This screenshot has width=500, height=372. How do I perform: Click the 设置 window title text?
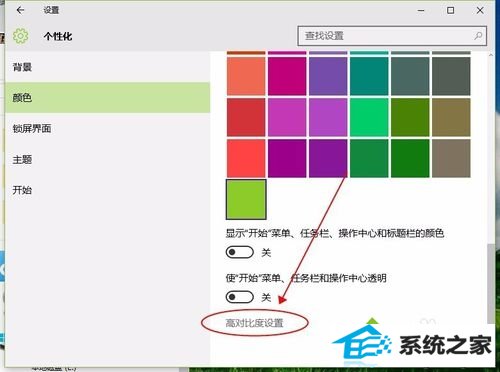point(51,10)
